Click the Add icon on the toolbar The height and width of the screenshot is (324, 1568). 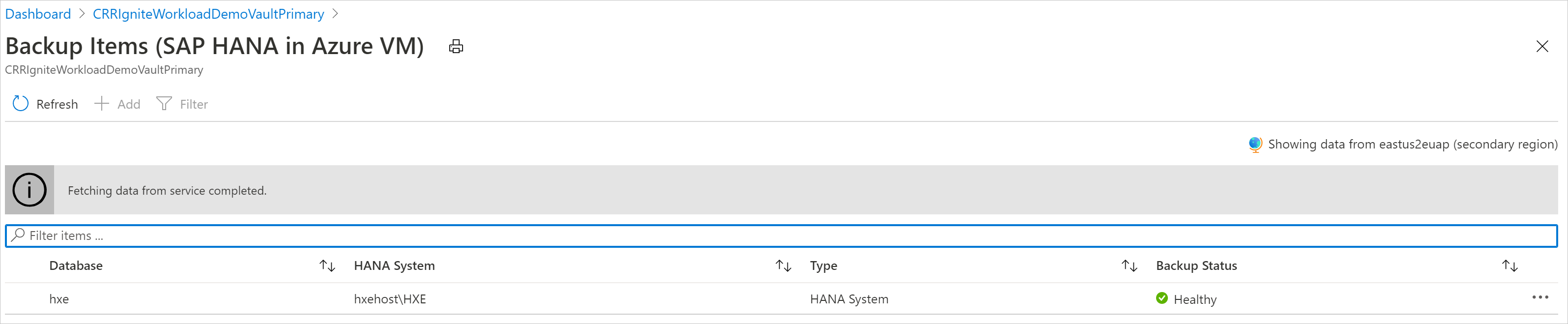tap(101, 104)
